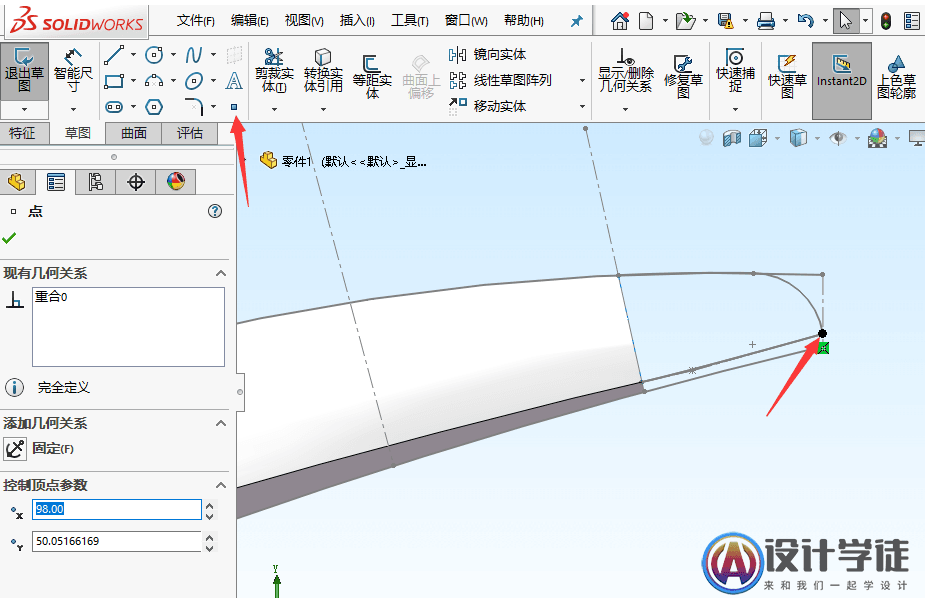Viewport: 925px width, 598px height.
Task: Collapse the 添加几何关系 section
Action: point(221,423)
